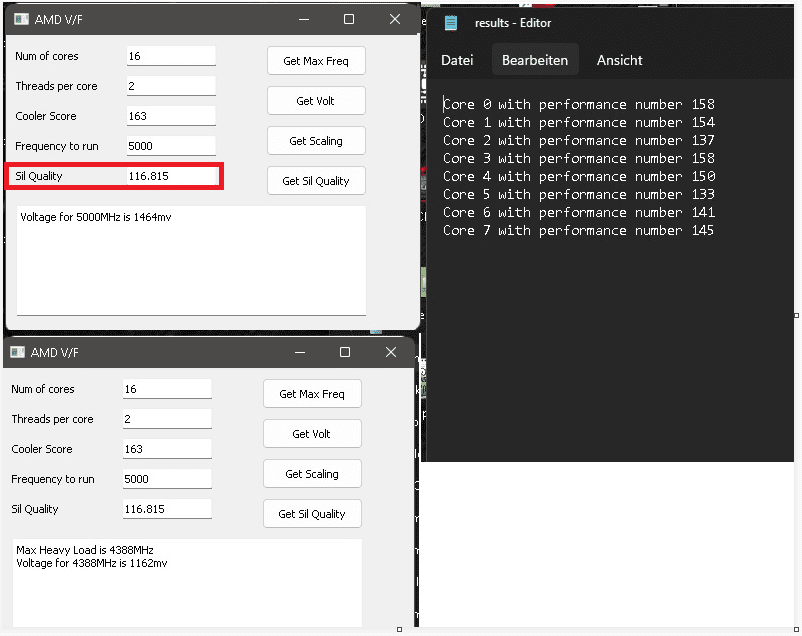The height and width of the screenshot is (636, 802).
Task: Focus Cooler Score field in top window
Action: pyautogui.click(x=171, y=116)
